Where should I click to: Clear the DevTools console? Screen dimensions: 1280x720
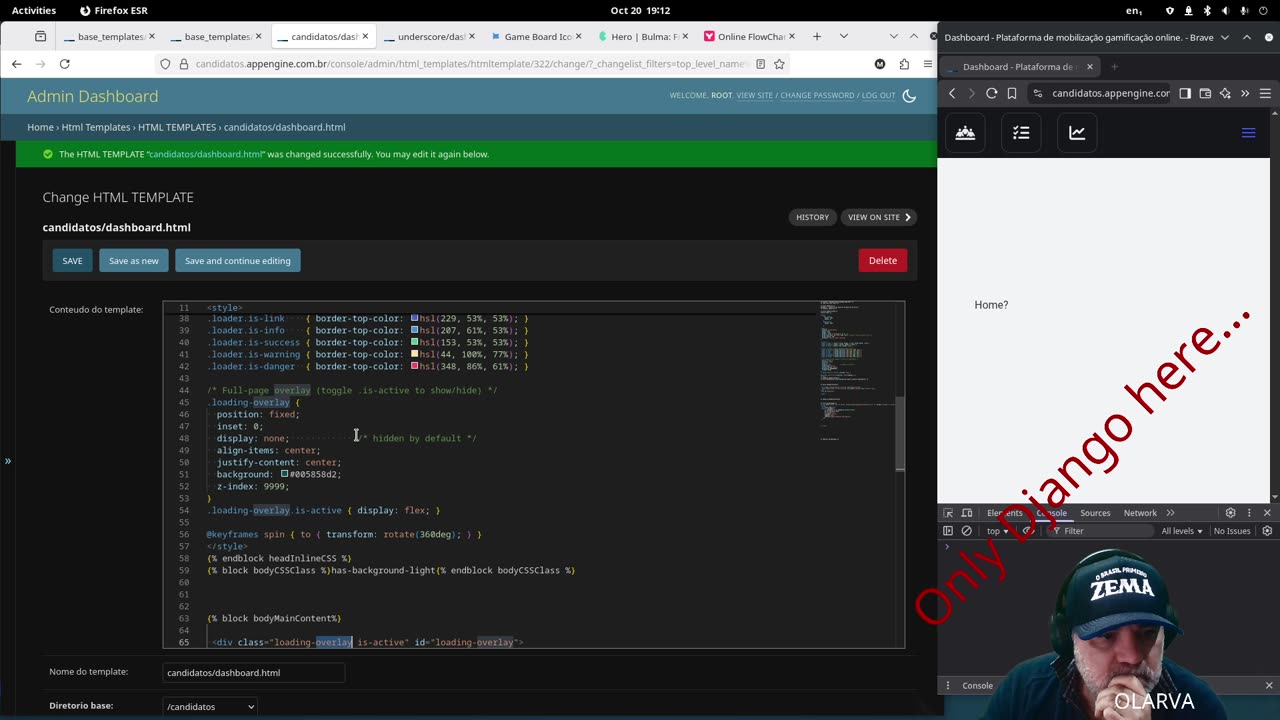point(967,531)
